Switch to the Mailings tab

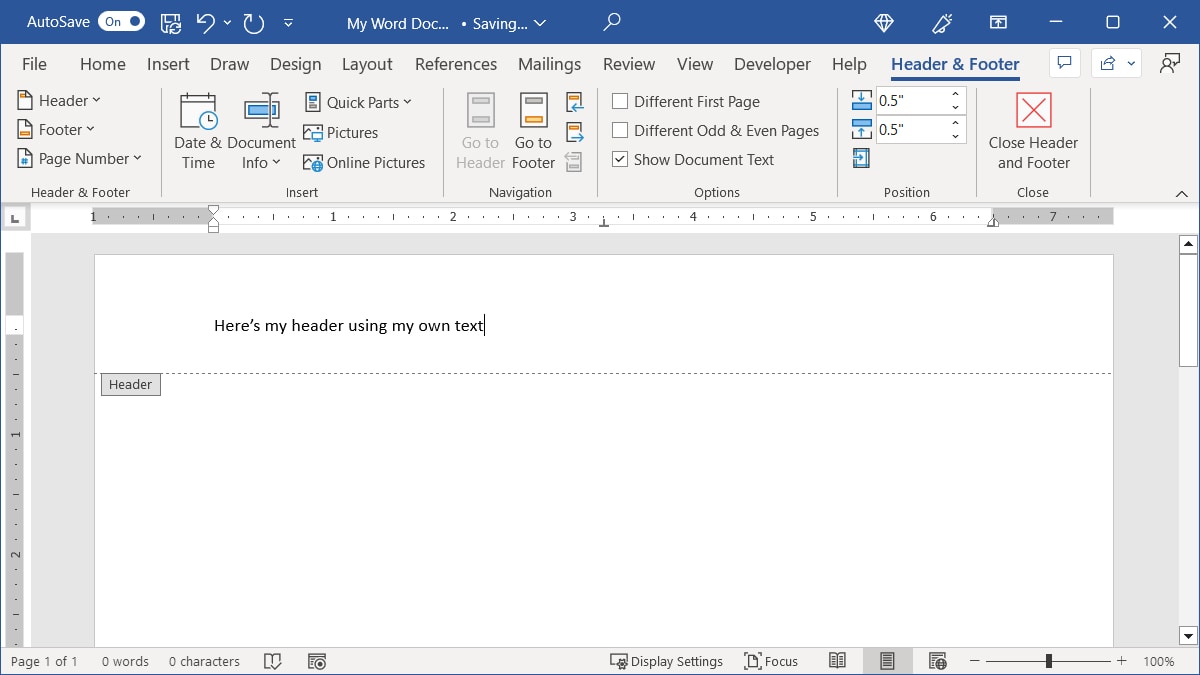[549, 64]
